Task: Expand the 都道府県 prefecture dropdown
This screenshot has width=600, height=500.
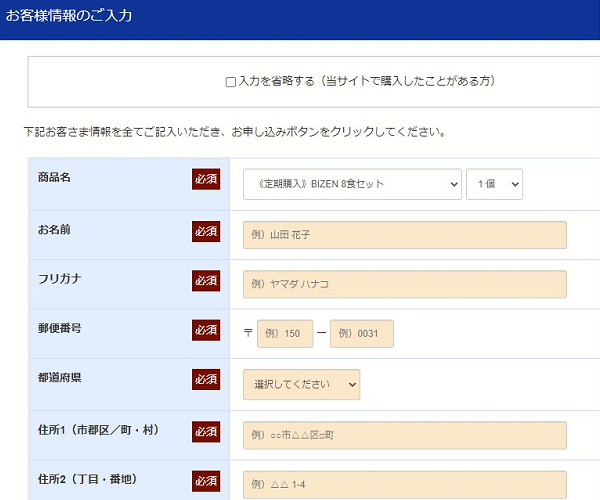Action: click(x=301, y=384)
